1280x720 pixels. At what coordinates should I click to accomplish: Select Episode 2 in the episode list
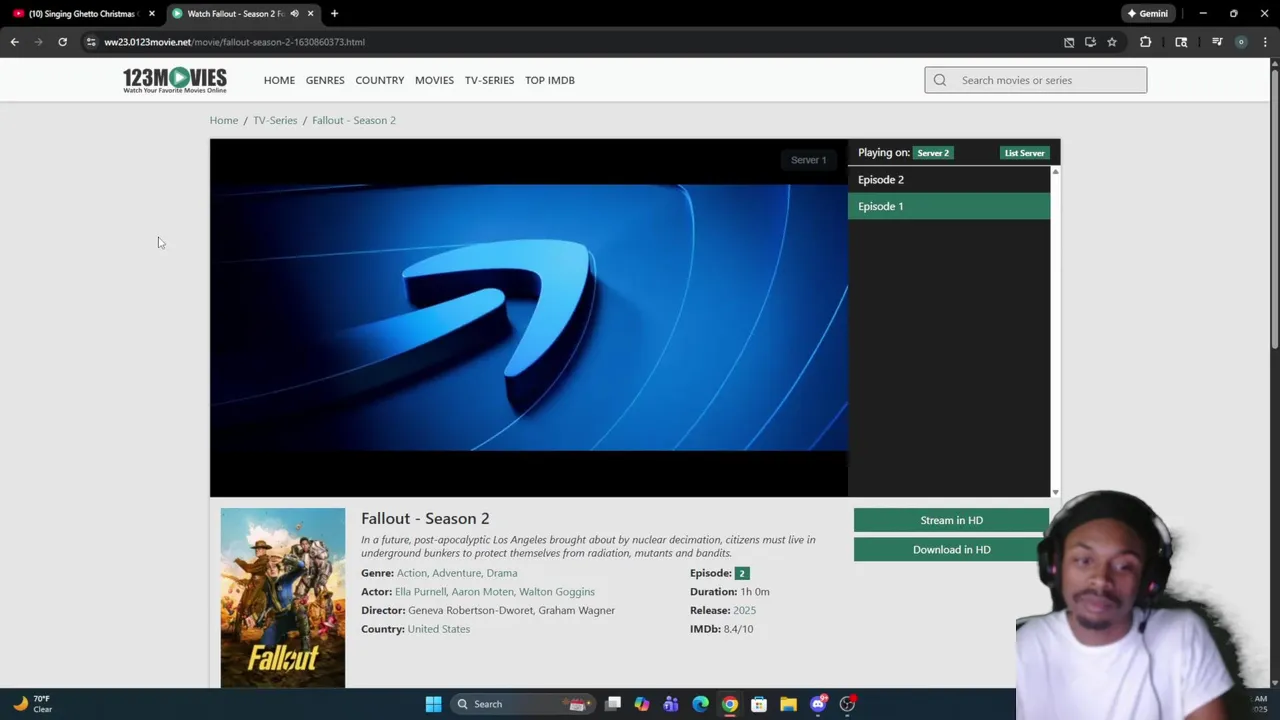pyautogui.click(x=949, y=180)
